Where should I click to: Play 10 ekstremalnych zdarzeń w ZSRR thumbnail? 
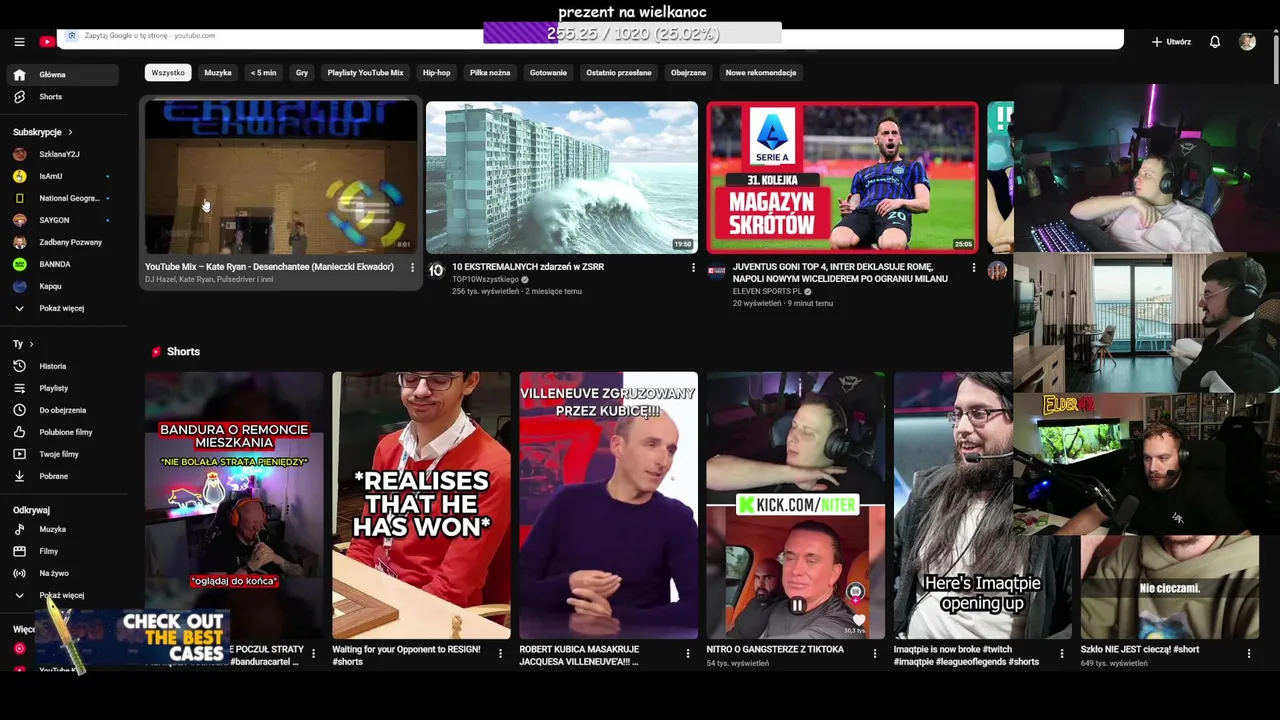pyautogui.click(x=562, y=177)
